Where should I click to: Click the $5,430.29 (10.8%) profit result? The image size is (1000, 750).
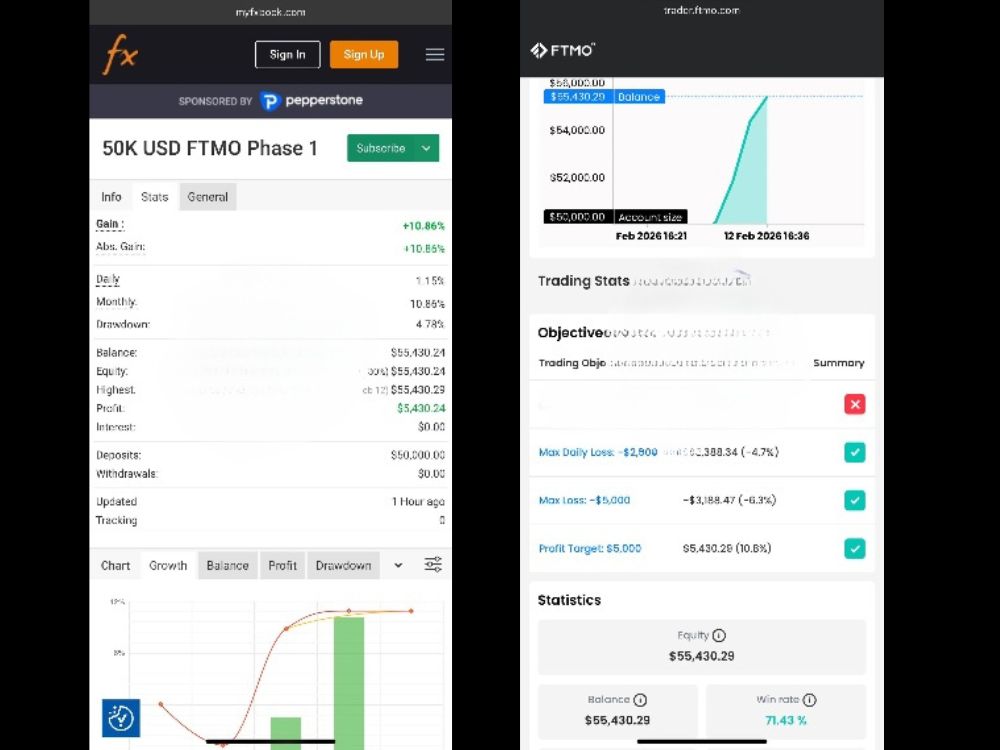coord(726,548)
